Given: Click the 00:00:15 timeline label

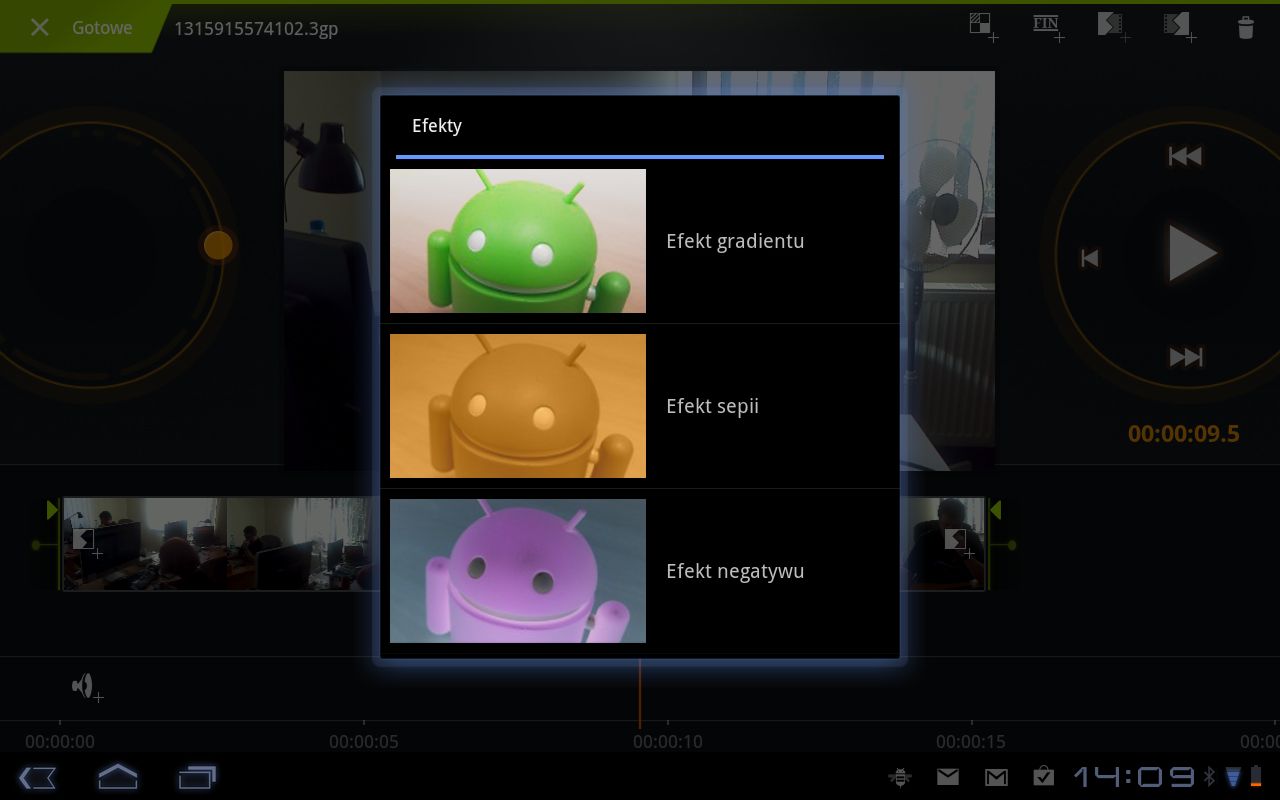Looking at the screenshot, I should 971,742.
